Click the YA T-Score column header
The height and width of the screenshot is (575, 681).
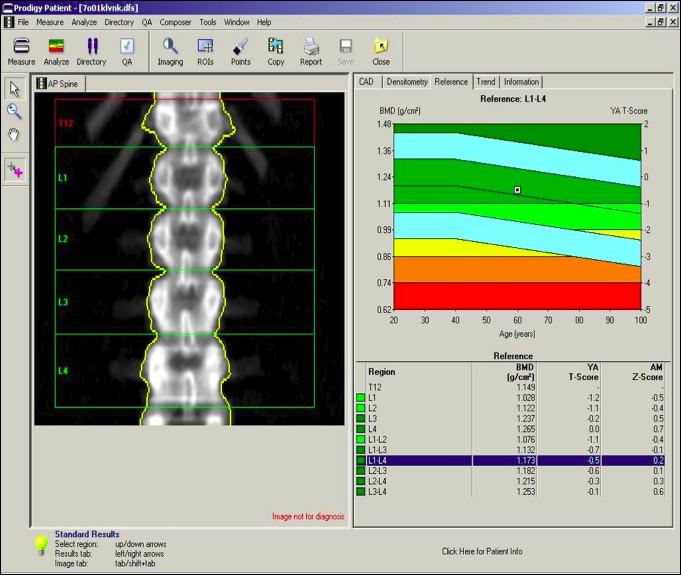[x=583, y=372]
